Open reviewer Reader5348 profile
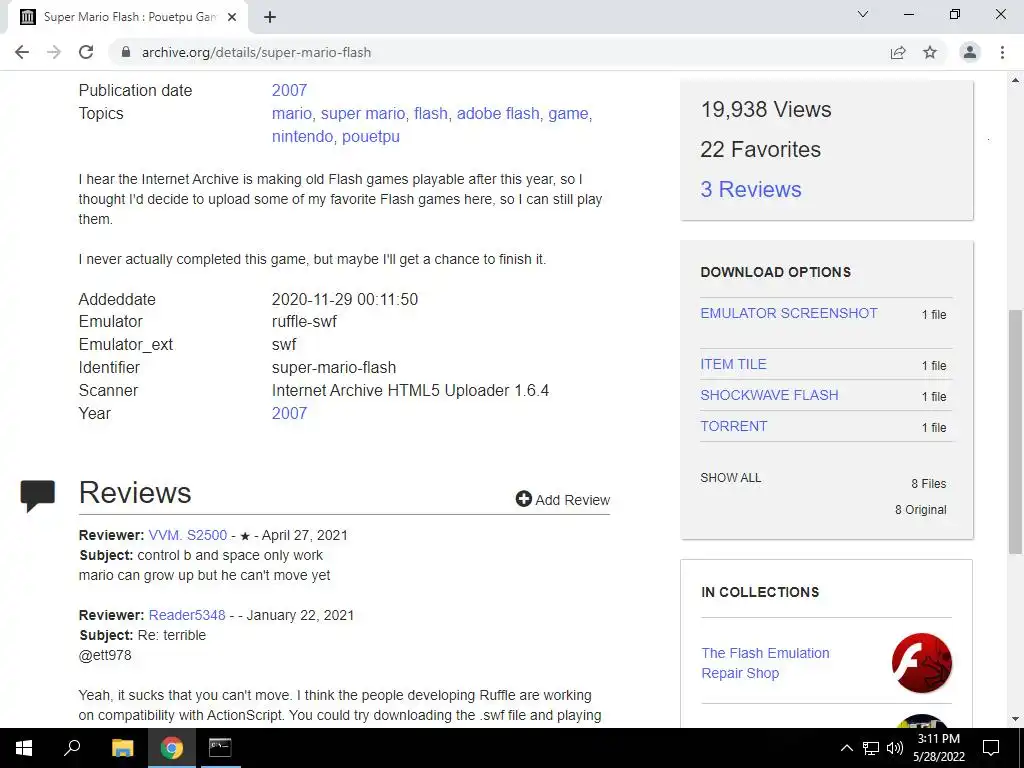Image resolution: width=1024 pixels, height=768 pixels. click(187, 615)
